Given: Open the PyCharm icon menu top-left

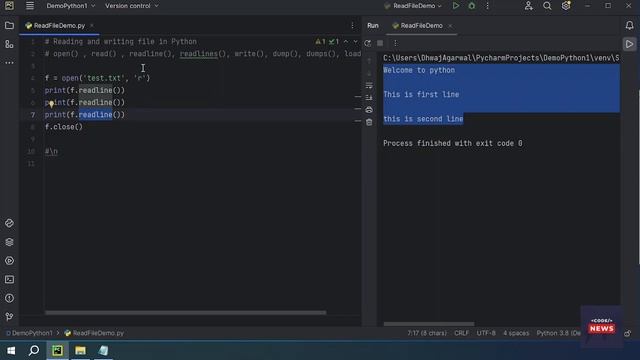Looking at the screenshot, I should click(9, 6).
